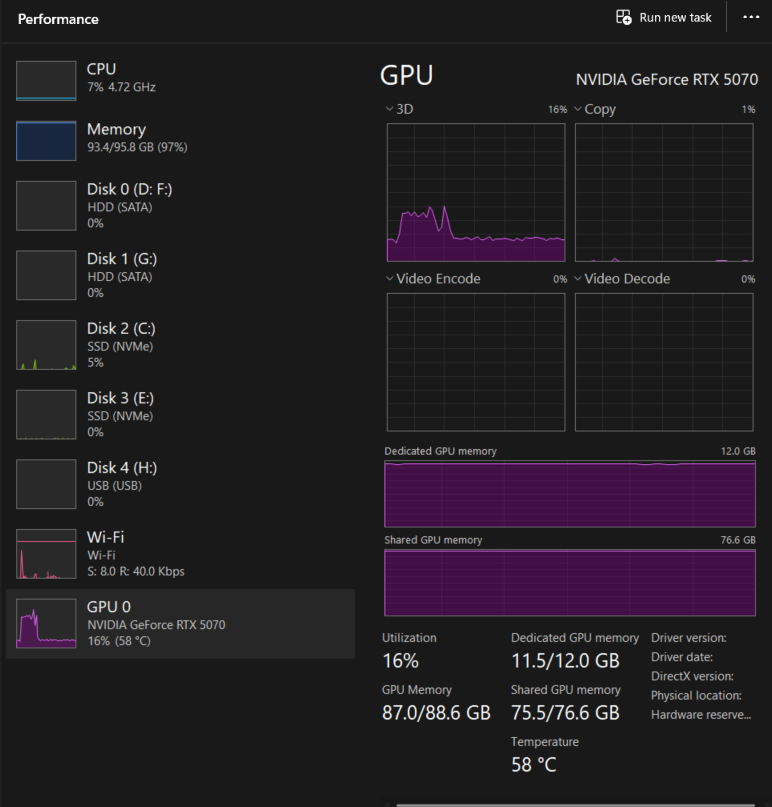Expand the Video Encode engine dropdown
The image size is (772, 807).
[390, 279]
